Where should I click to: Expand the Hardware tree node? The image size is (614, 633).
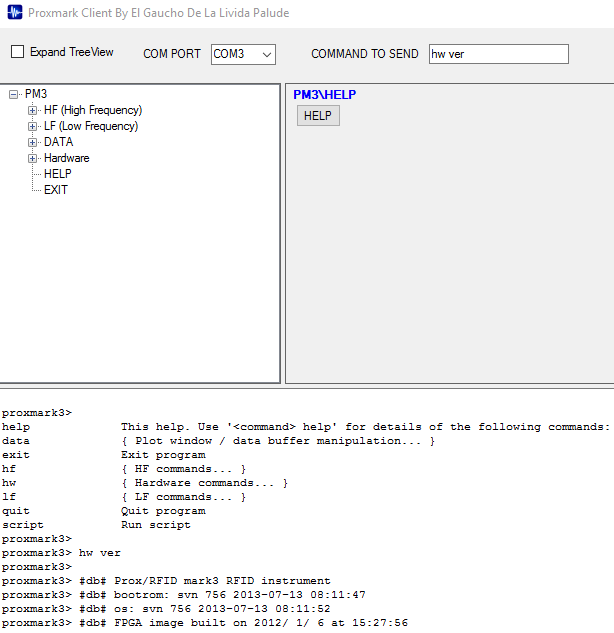tap(32, 158)
